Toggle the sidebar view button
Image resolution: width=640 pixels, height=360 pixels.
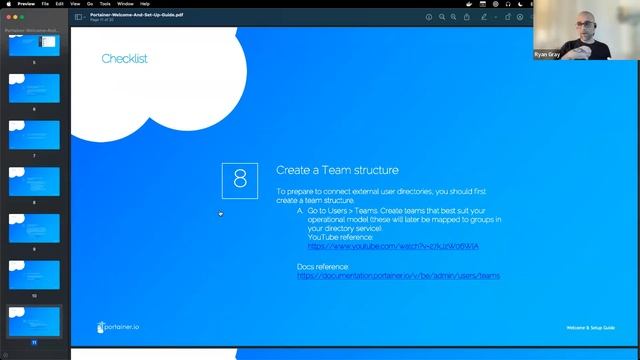point(78,17)
